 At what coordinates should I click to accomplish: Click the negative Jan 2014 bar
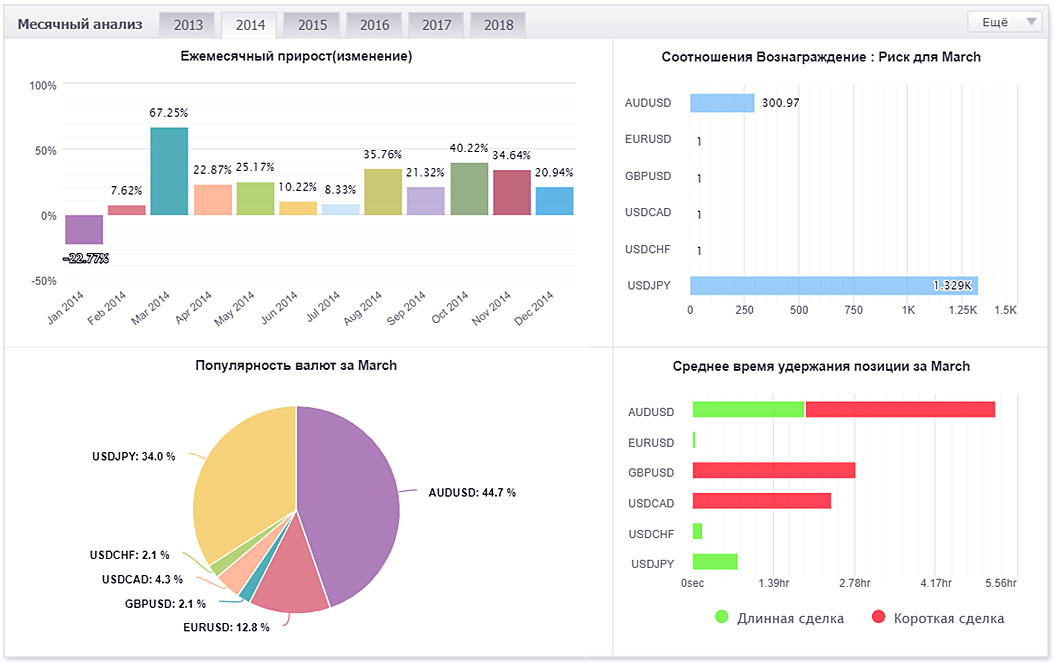tap(84, 229)
